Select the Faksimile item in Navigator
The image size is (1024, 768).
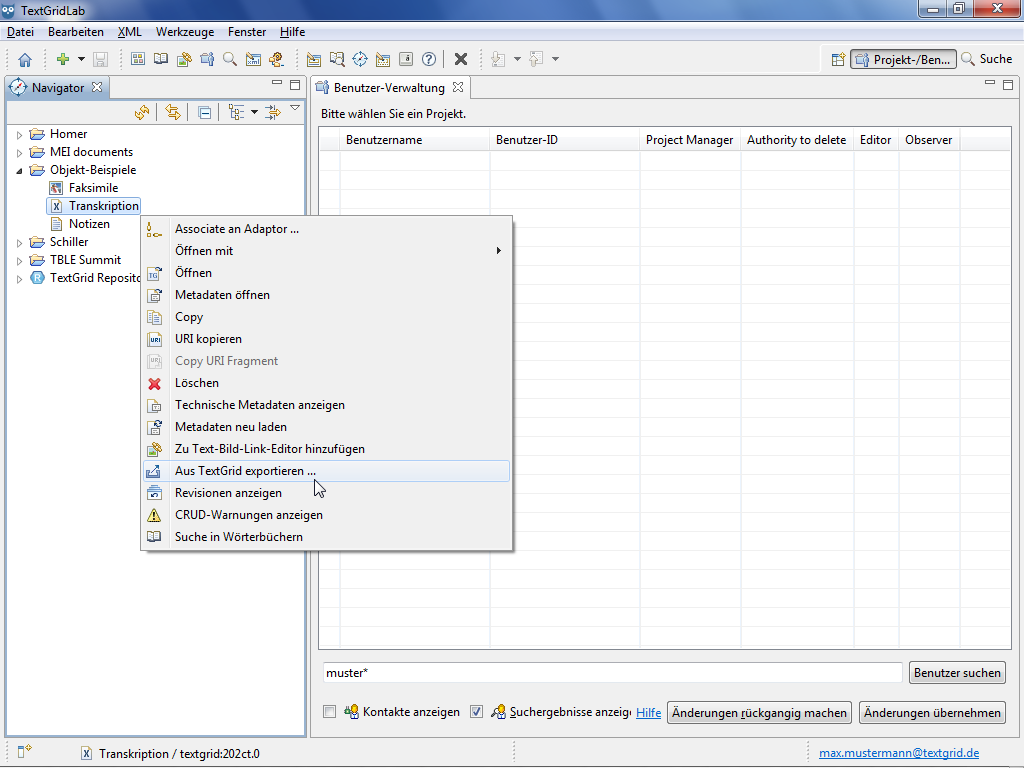point(93,188)
